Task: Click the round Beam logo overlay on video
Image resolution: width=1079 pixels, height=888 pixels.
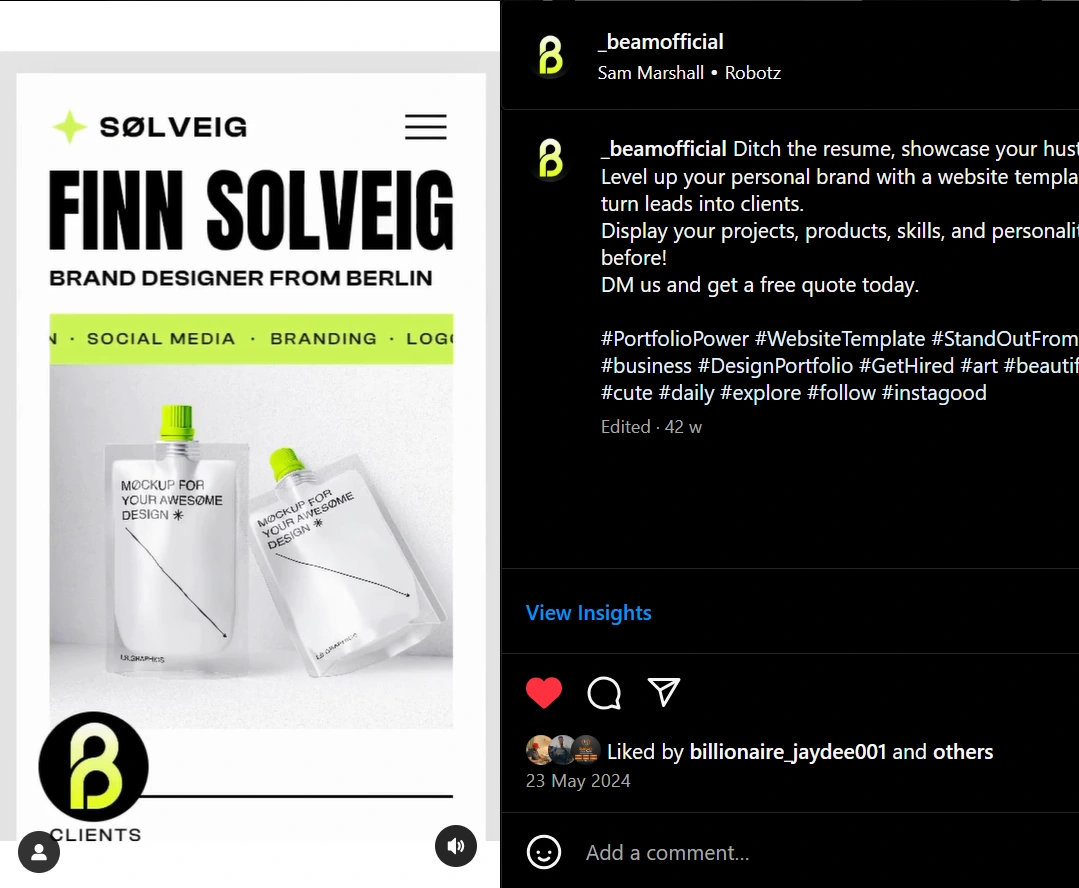Action: pos(94,767)
